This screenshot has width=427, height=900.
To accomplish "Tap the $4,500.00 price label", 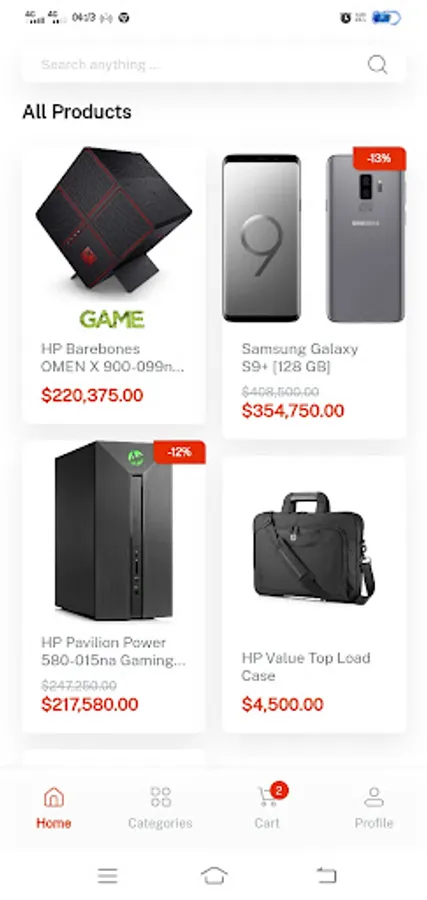I will [282, 704].
